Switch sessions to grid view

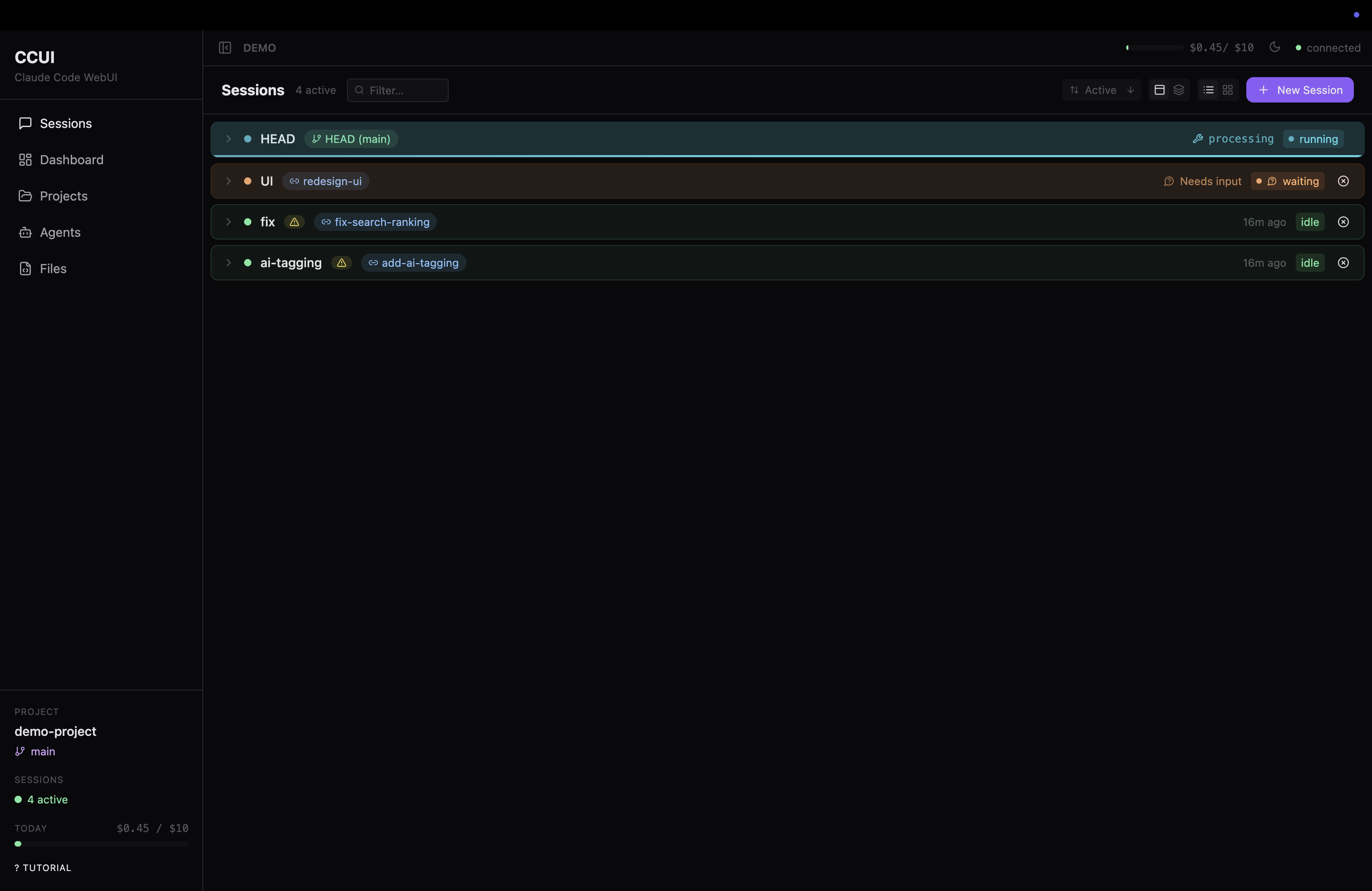click(1228, 90)
